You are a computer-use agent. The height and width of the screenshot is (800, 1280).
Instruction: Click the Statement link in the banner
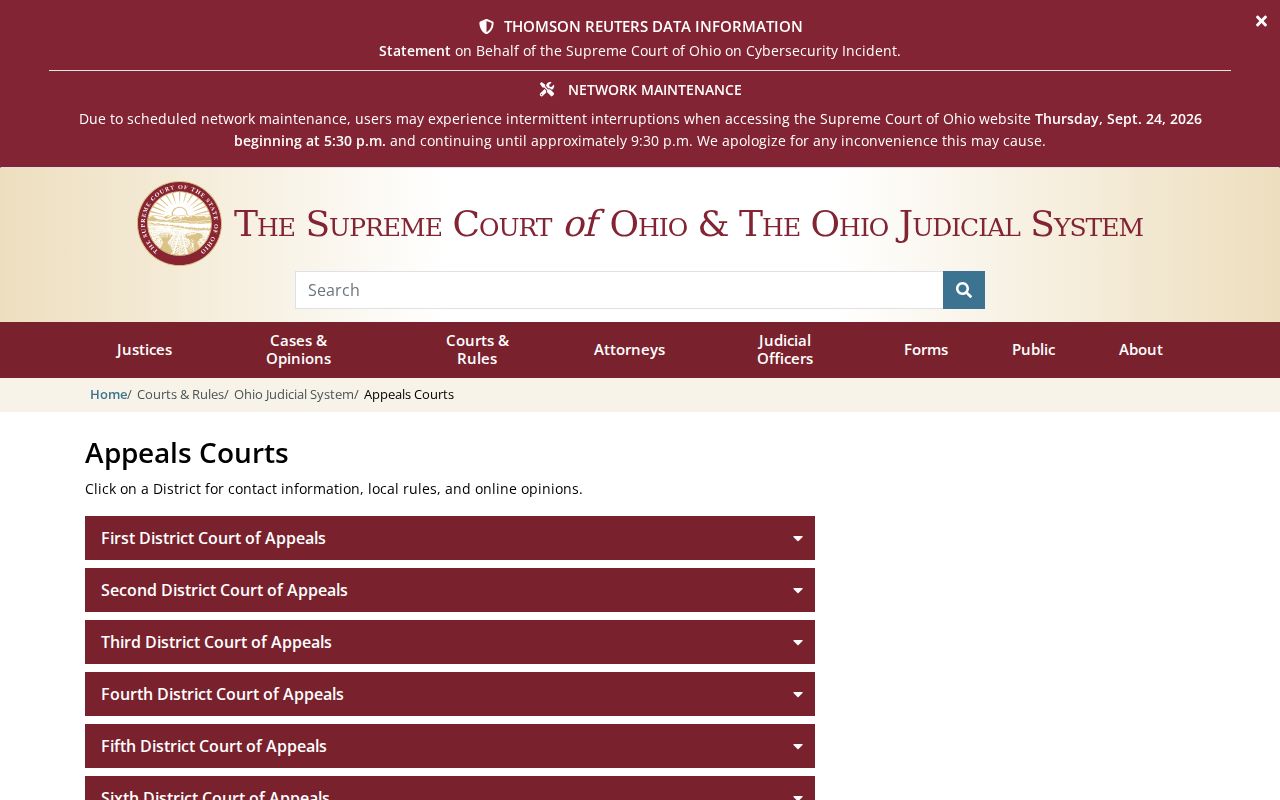click(x=414, y=51)
